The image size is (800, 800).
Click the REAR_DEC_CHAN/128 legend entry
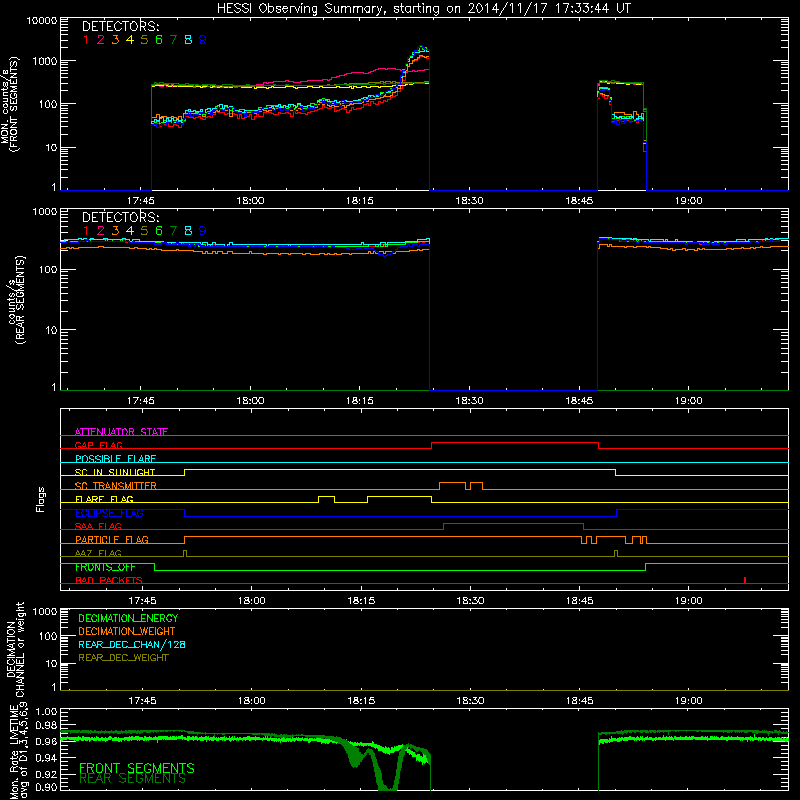pos(132,644)
